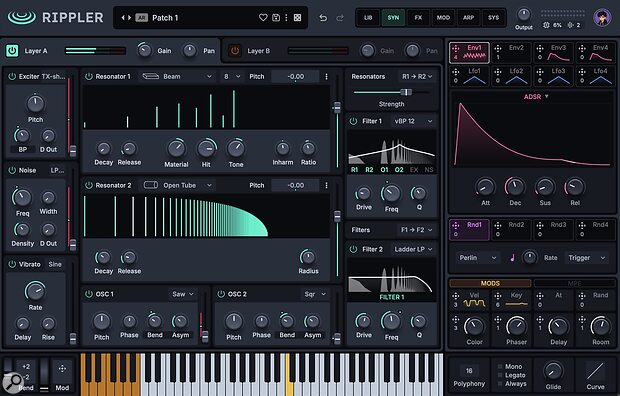Adjust the OSC 1 level fader
The width and height of the screenshot is (620, 396).
[205, 336]
